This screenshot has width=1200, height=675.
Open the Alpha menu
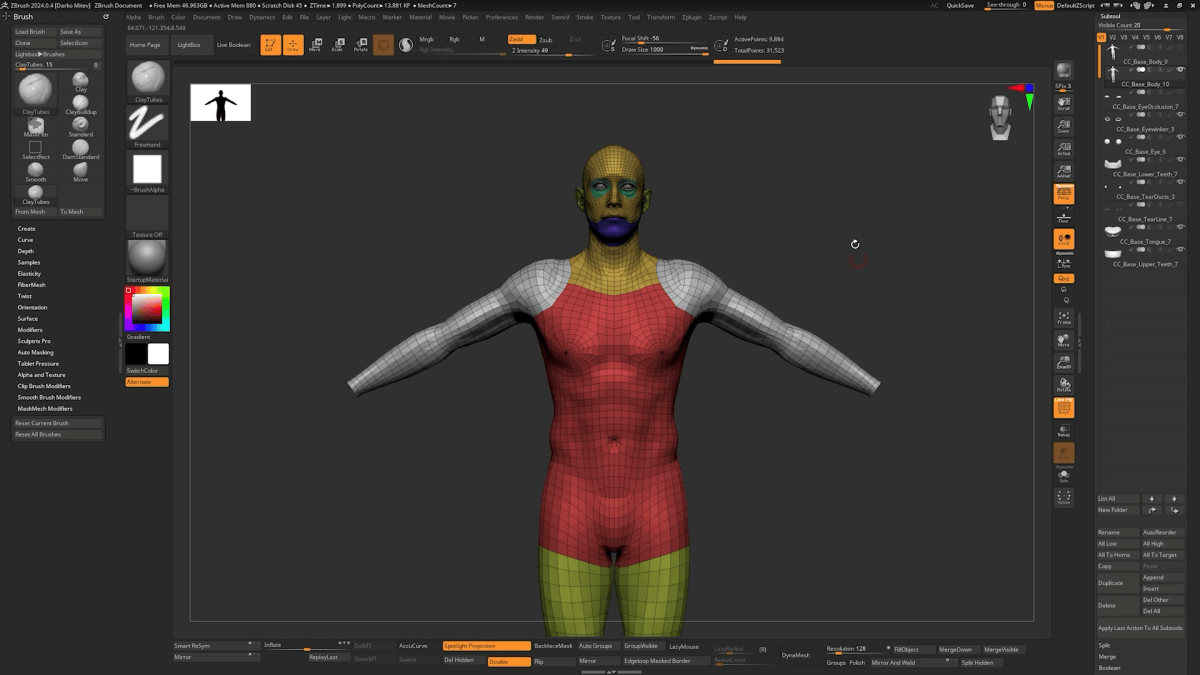click(x=133, y=17)
